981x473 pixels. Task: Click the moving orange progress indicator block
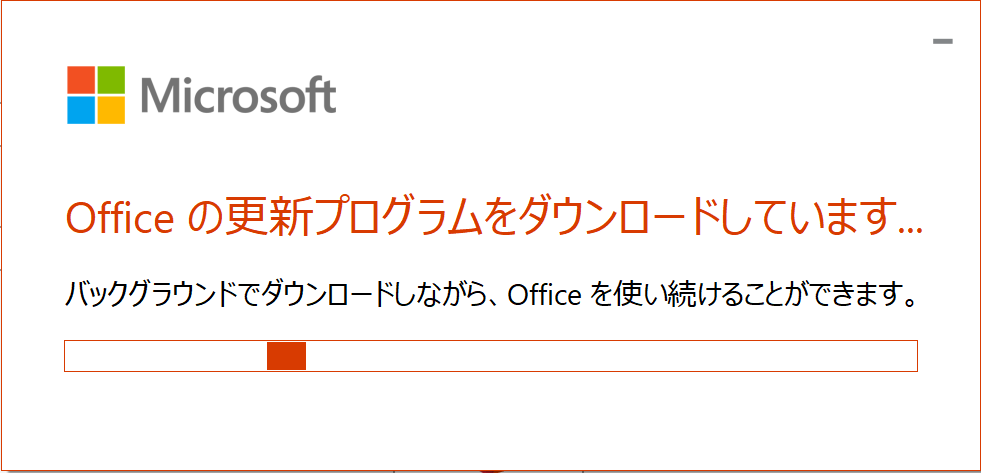(x=286, y=356)
